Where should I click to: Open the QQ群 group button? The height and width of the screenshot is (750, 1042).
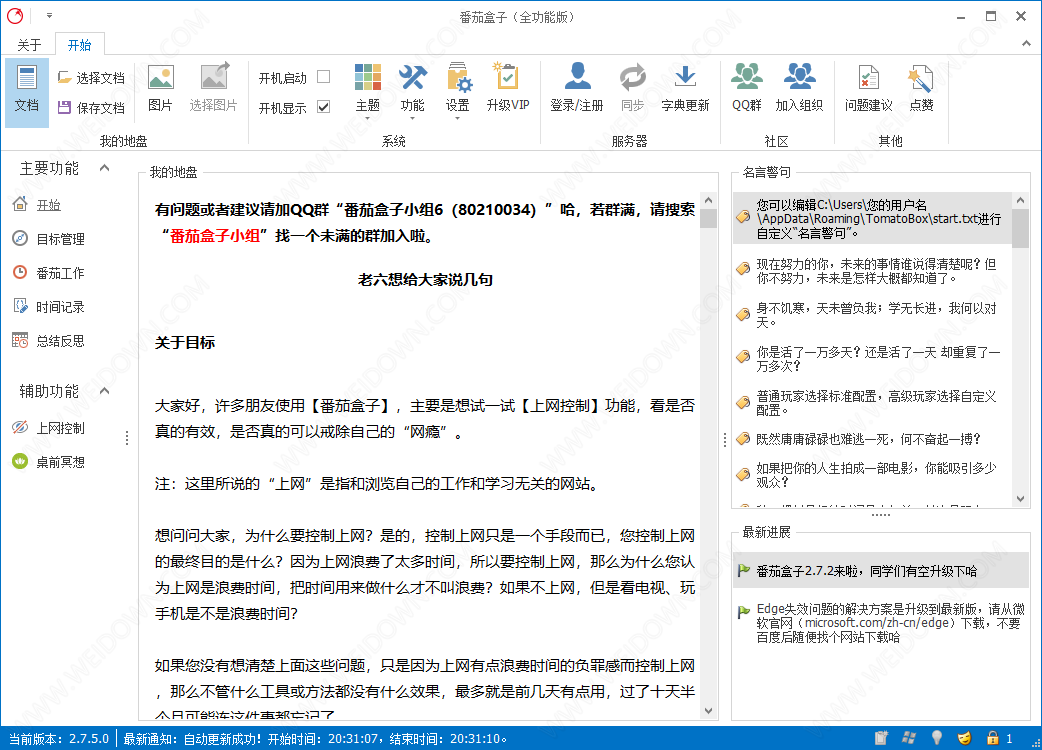(746, 88)
